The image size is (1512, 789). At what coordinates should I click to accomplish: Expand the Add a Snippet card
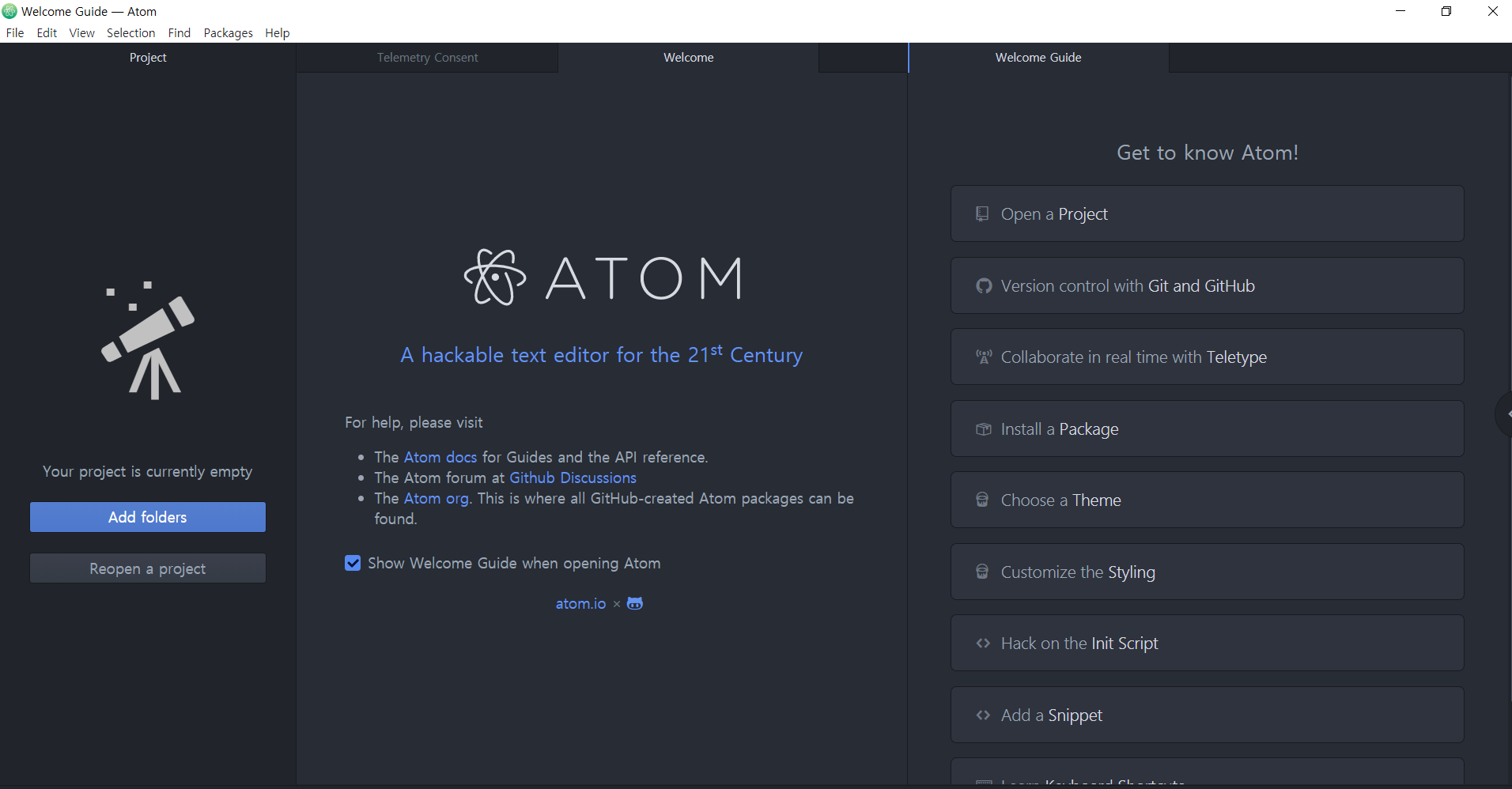[1207, 715]
